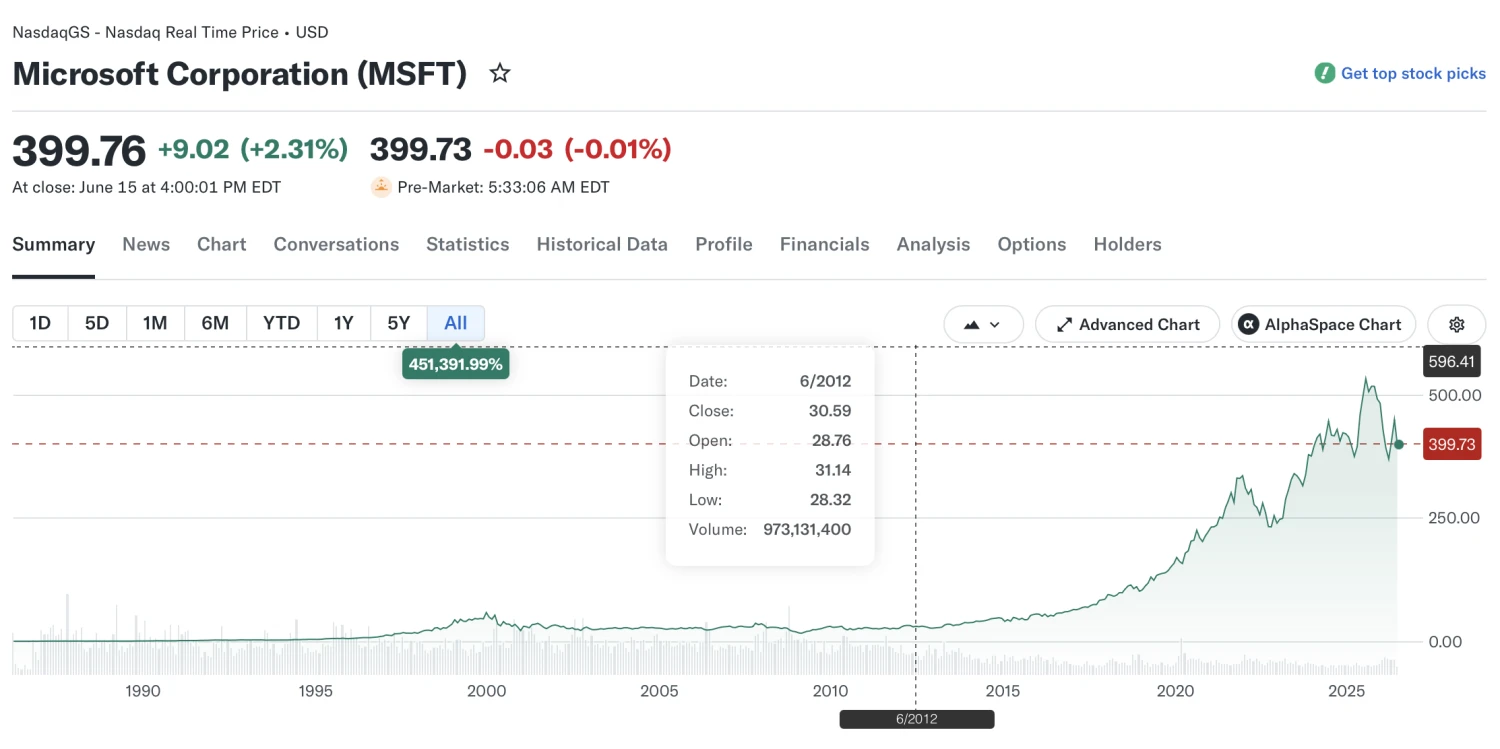Click Get top stock picks link
This screenshot has height=749, width=1500.
click(x=1413, y=73)
